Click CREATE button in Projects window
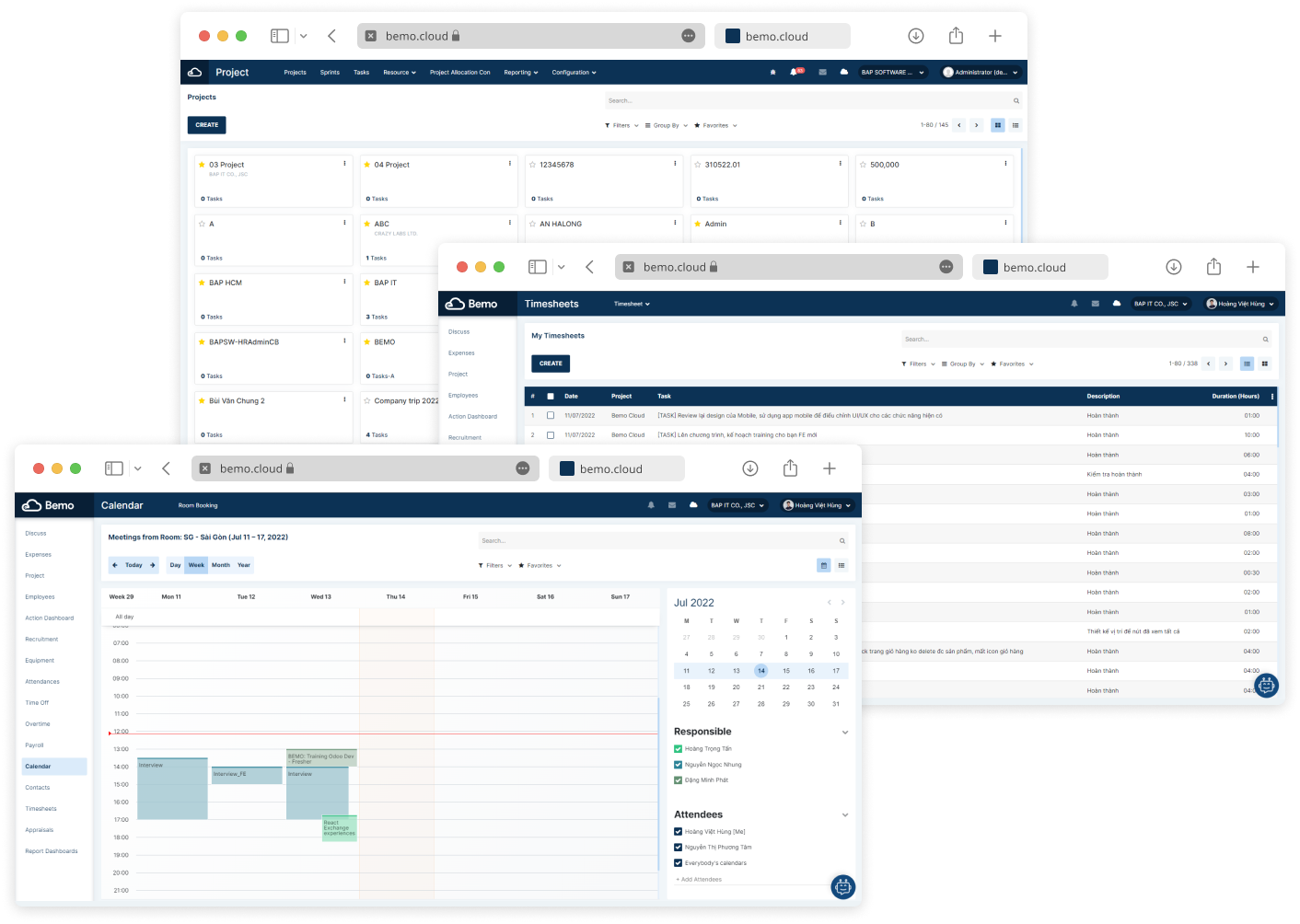 point(207,125)
